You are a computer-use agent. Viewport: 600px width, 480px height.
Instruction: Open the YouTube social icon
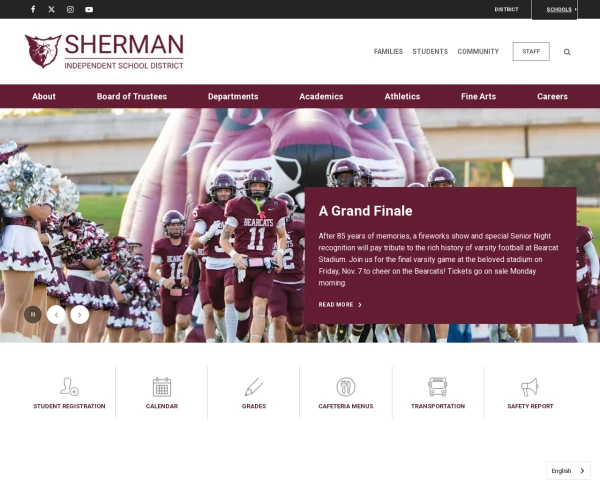89,9
